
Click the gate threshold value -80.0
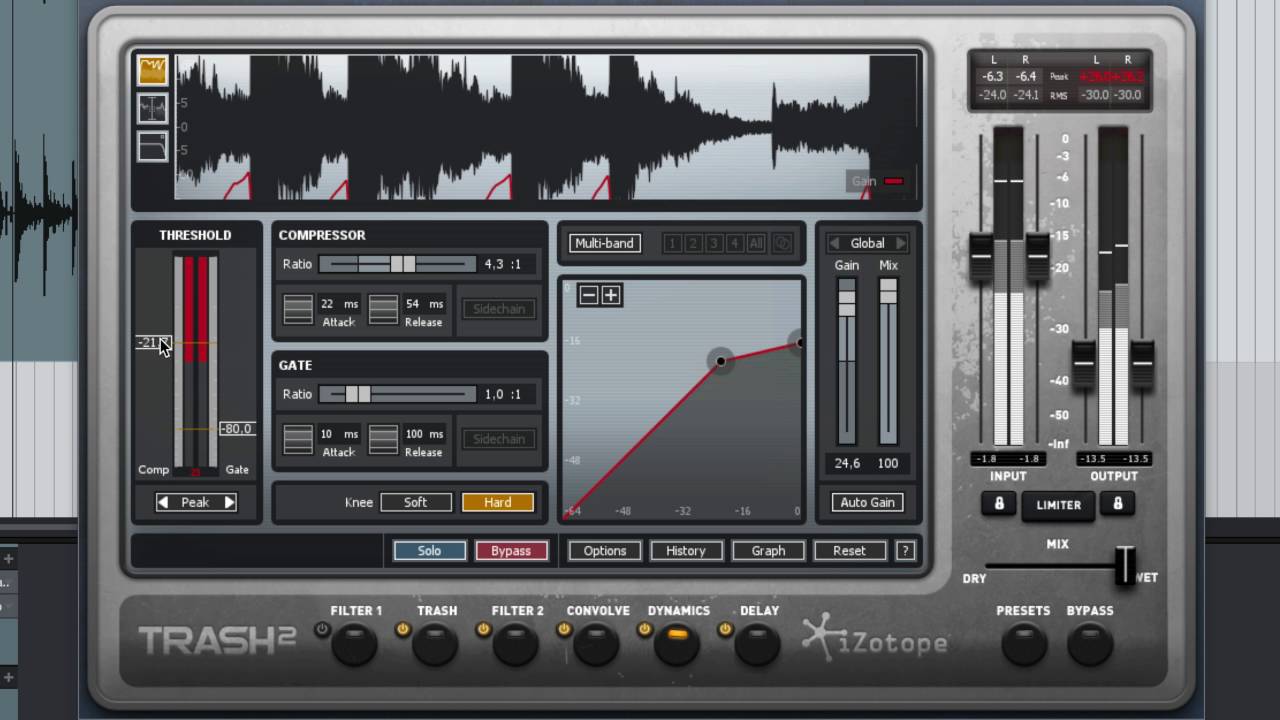237,429
